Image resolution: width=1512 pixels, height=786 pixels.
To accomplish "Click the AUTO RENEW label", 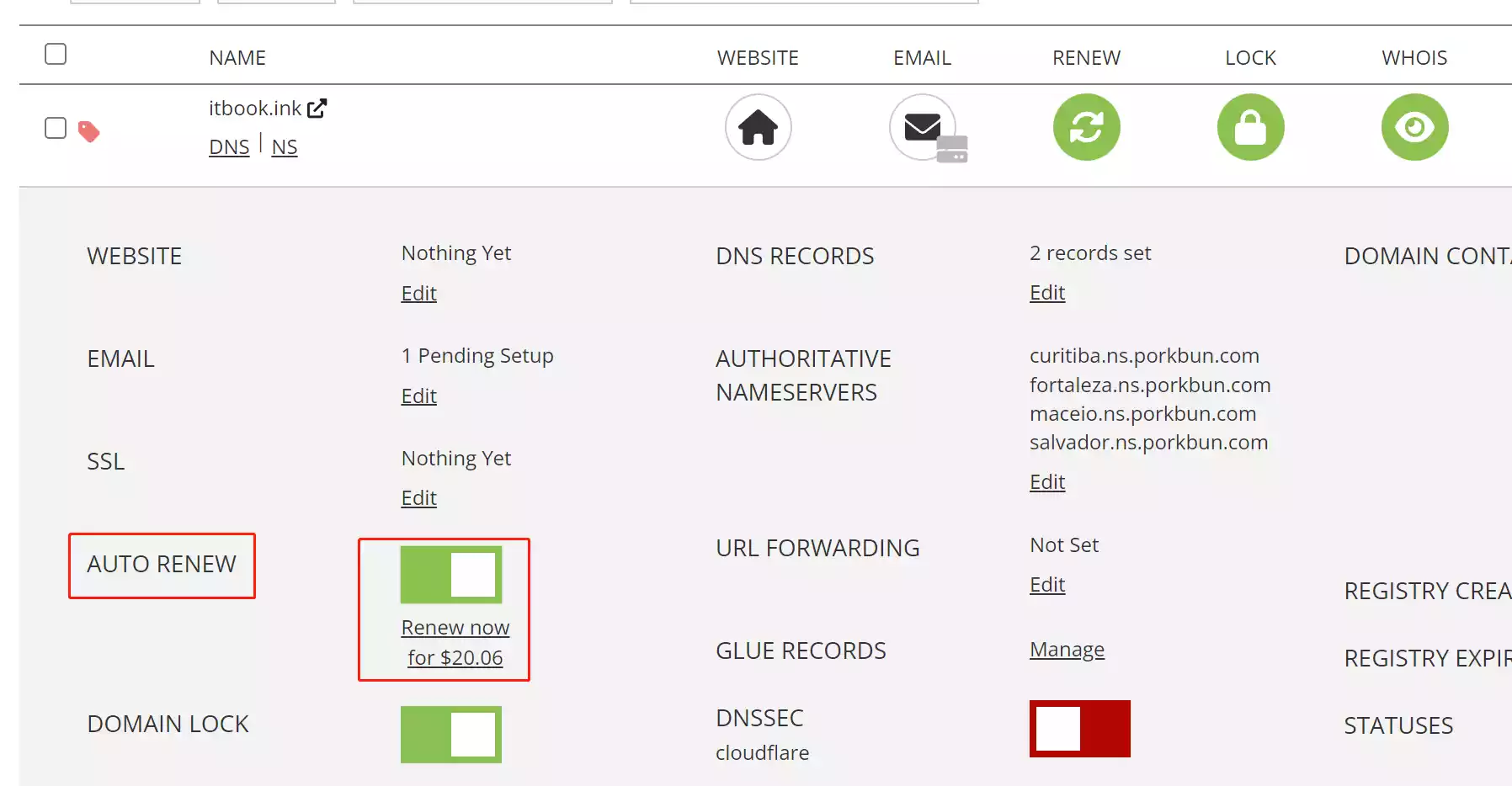I will click(162, 564).
